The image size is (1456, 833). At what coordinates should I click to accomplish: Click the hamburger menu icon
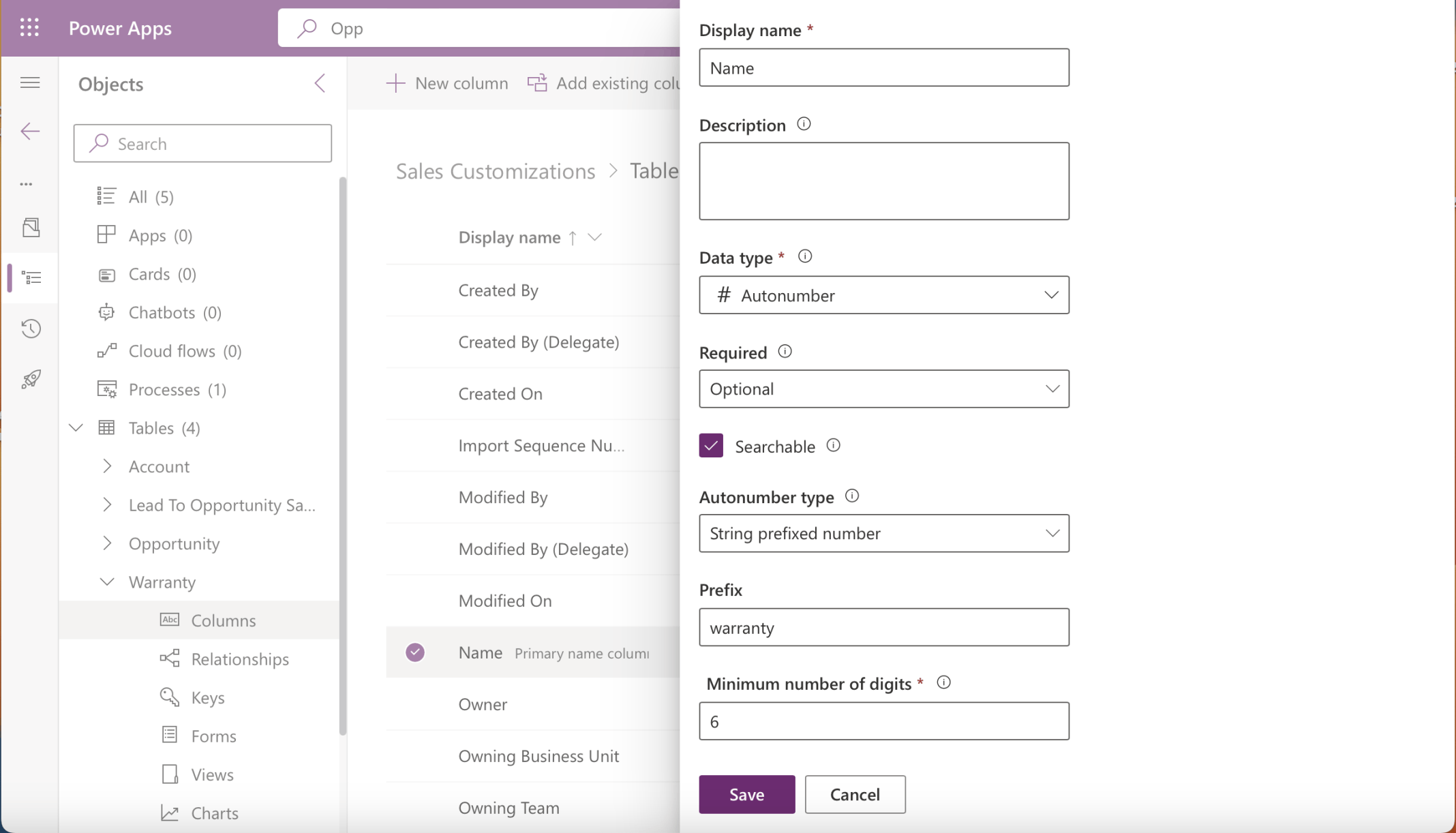(x=30, y=83)
